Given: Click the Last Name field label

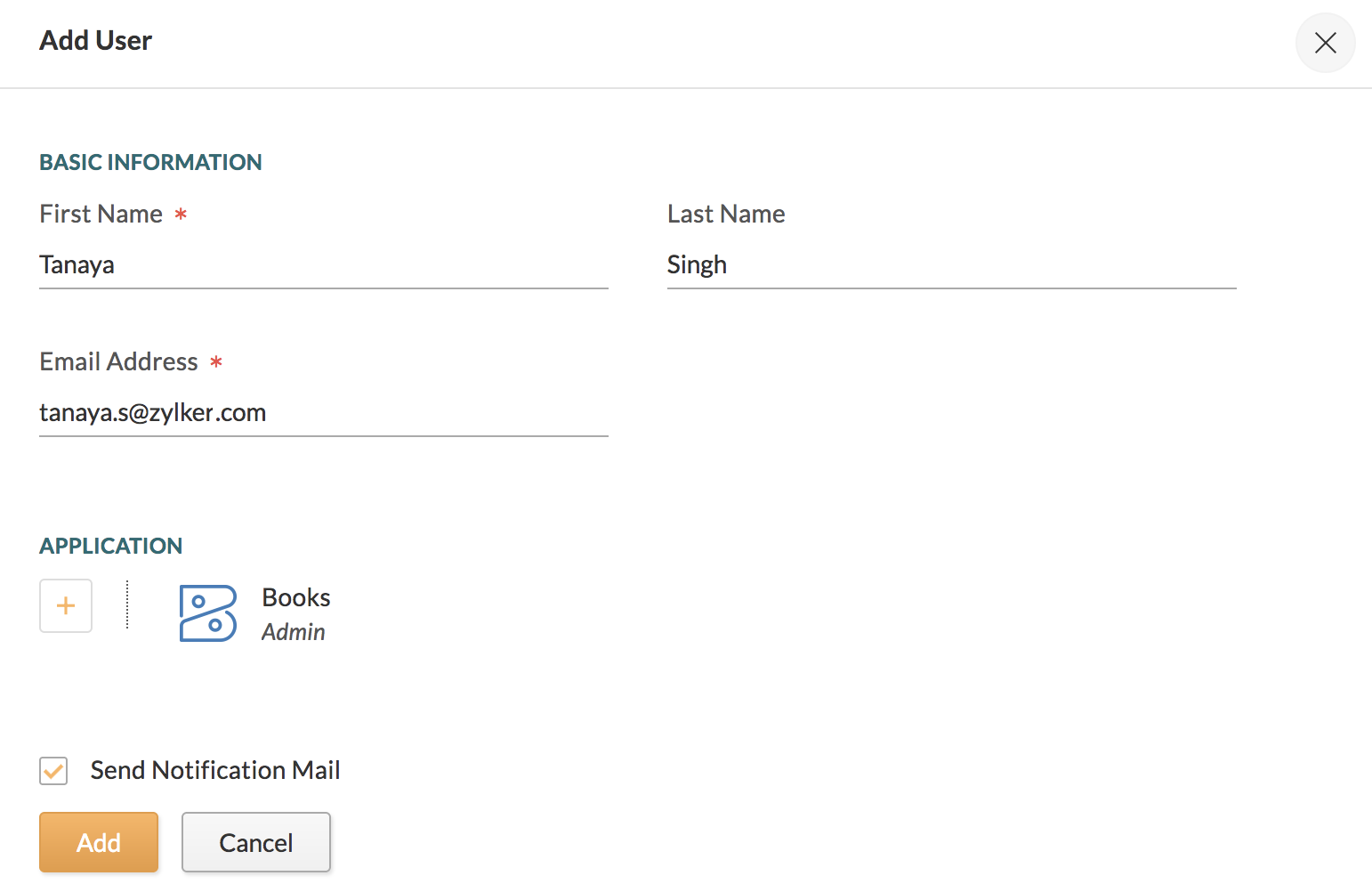Looking at the screenshot, I should coord(726,214).
